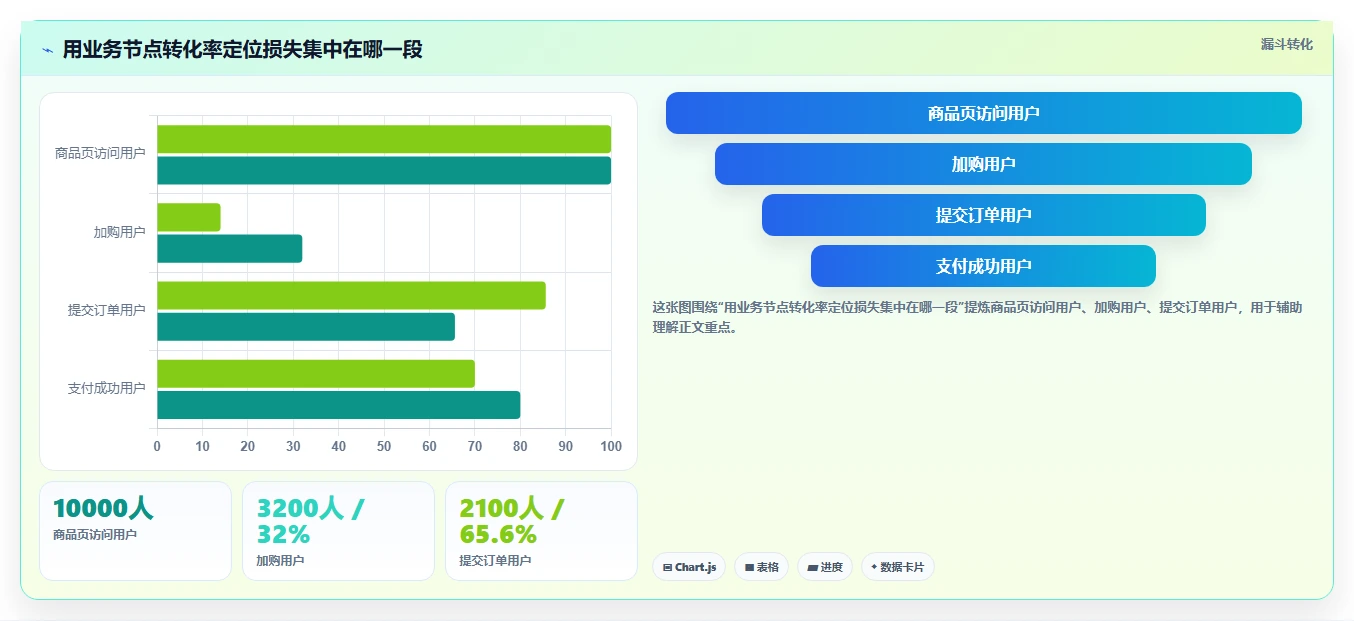The height and width of the screenshot is (621, 1354).
Task: Click the chart y-axis label 加购用户
Action: [x=120, y=232]
